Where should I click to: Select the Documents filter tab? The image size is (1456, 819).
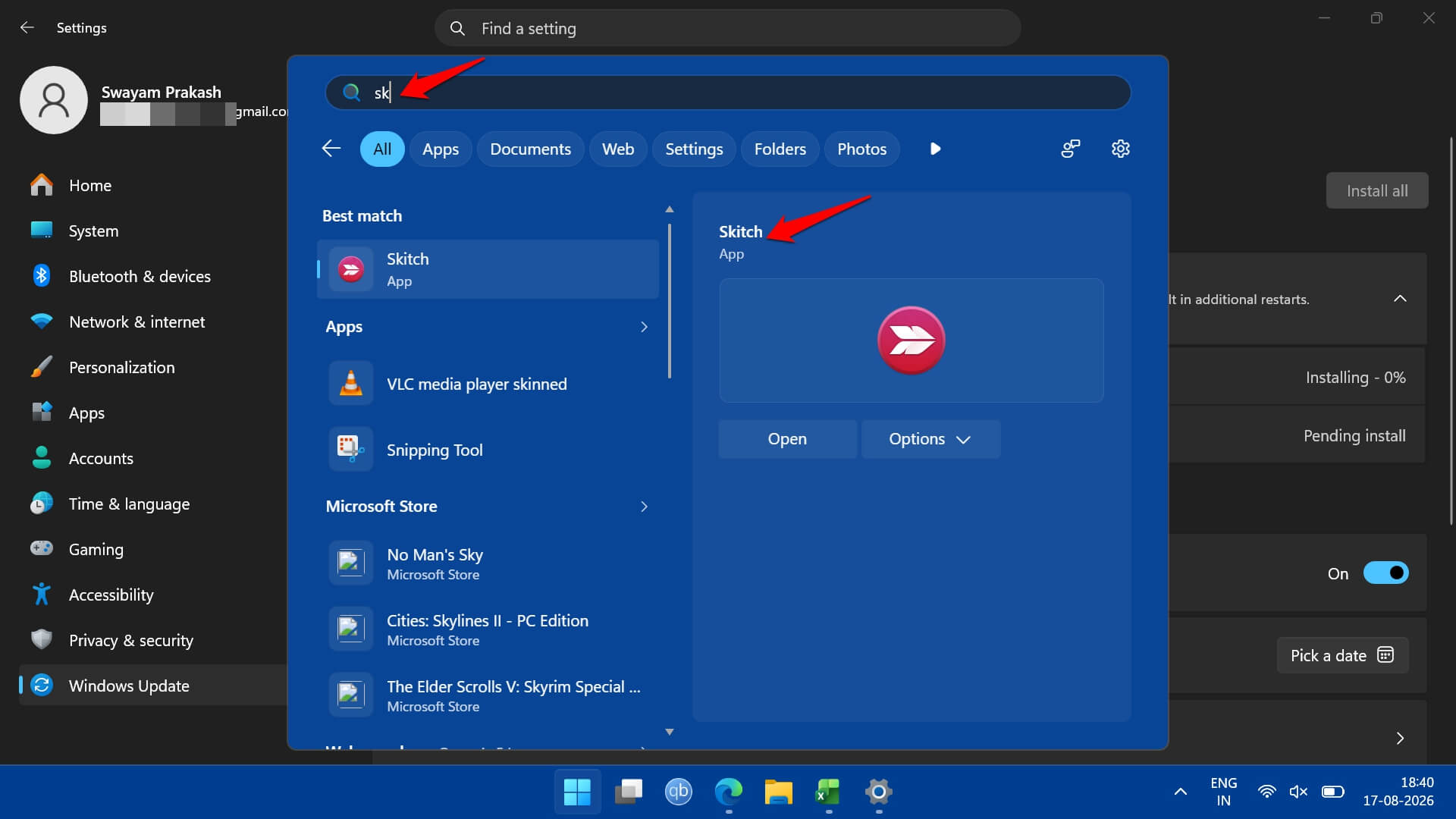(x=530, y=149)
